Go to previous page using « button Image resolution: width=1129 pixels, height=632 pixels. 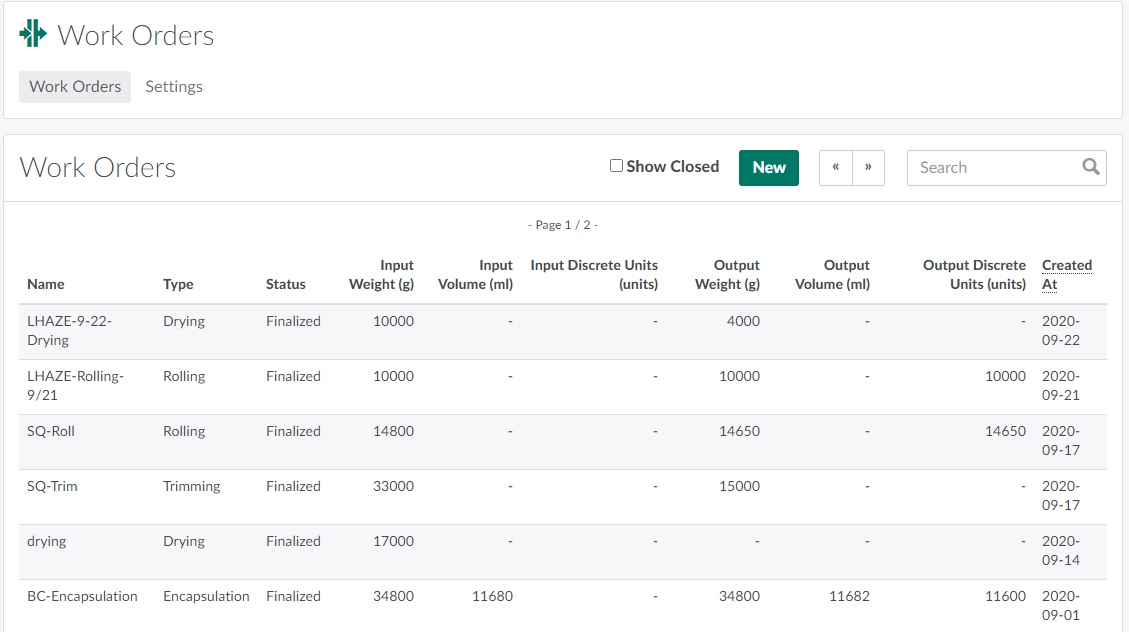835,168
